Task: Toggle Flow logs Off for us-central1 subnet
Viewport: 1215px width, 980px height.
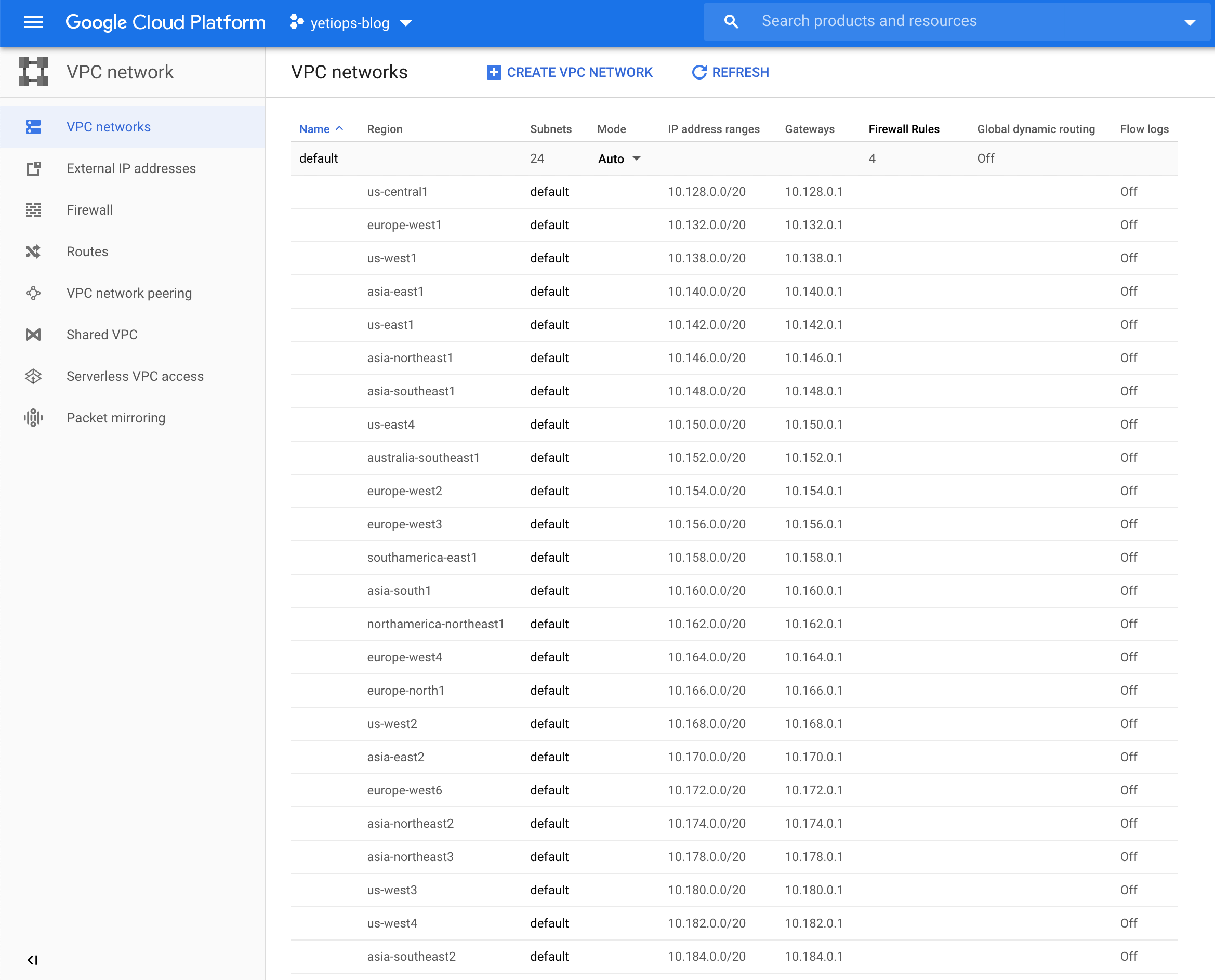Action: click(1128, 191)
